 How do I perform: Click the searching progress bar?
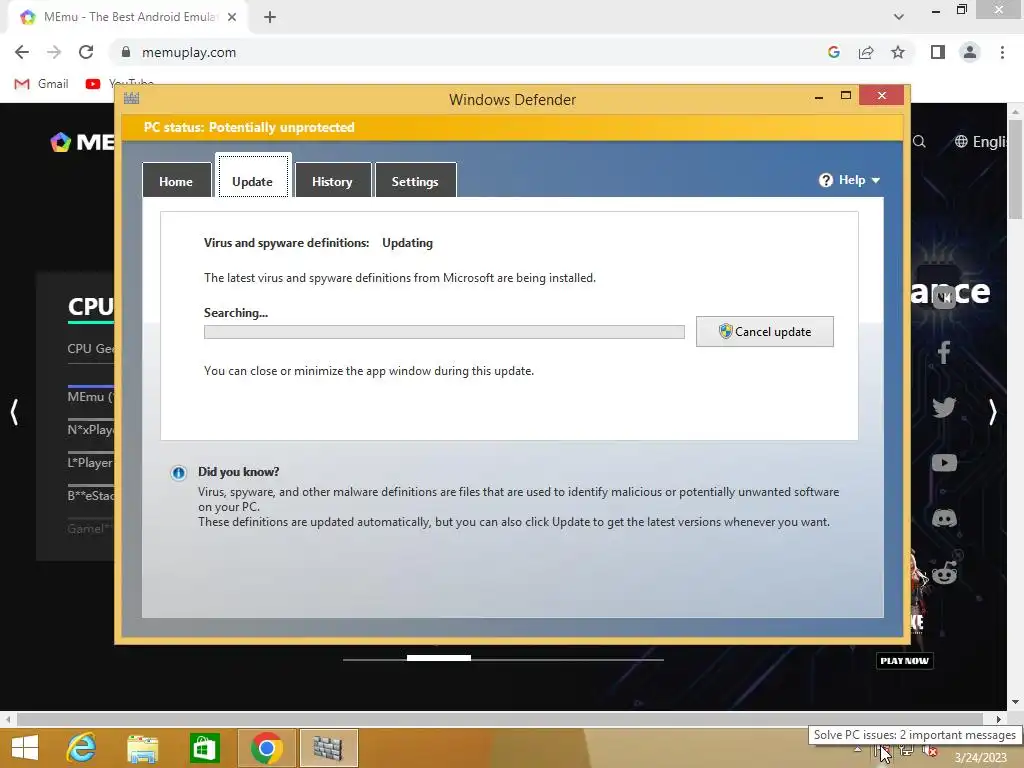(x=444, y=332)
